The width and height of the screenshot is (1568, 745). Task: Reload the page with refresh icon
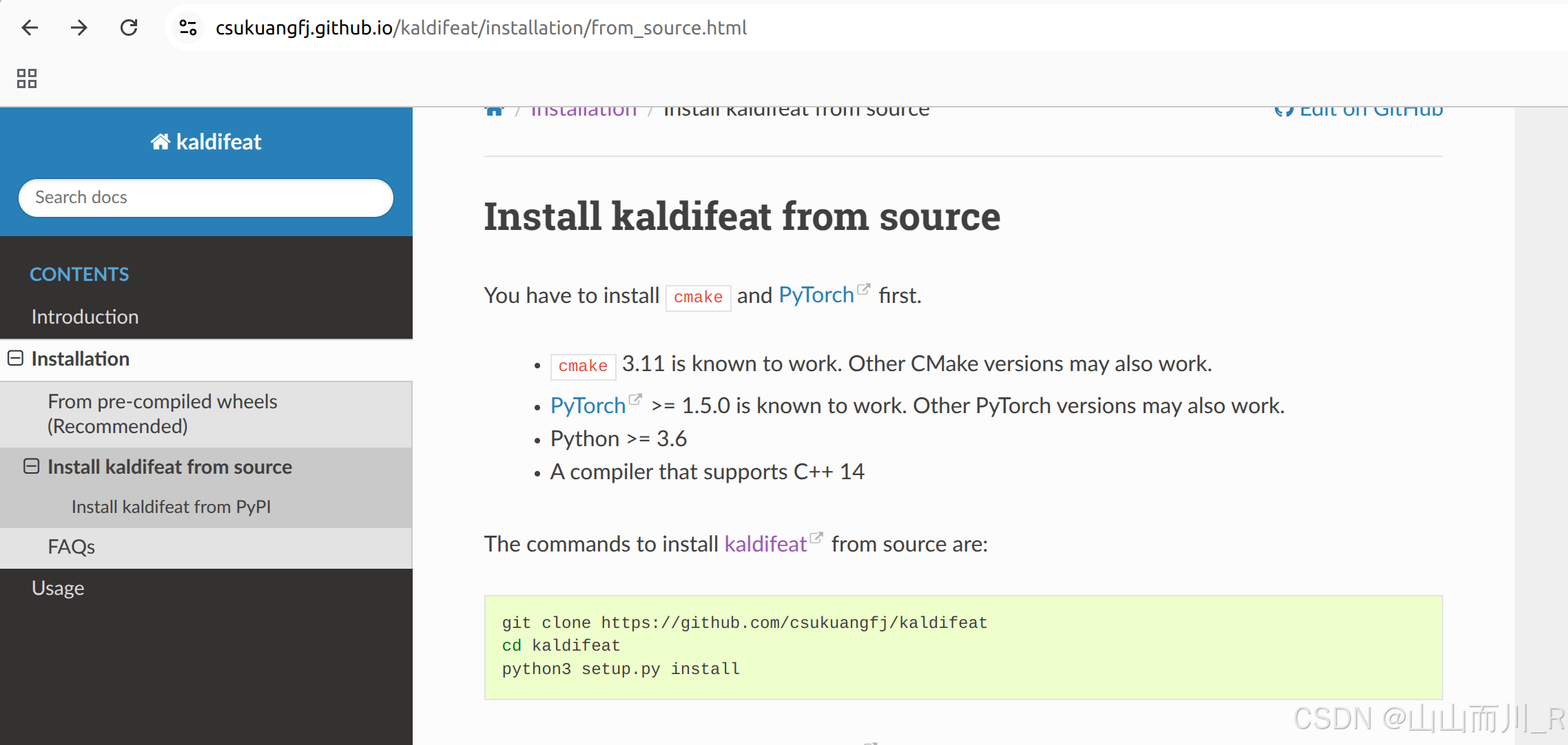(129, 28)
